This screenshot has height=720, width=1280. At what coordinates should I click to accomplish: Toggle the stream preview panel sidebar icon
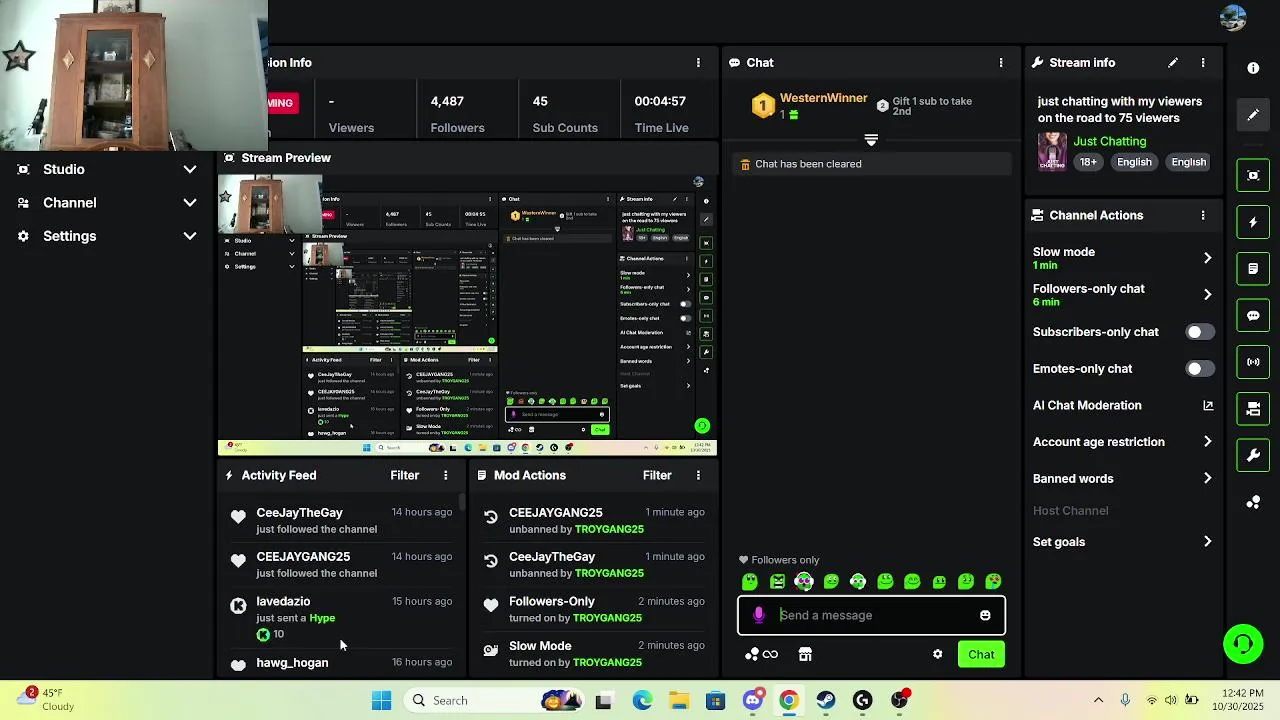click(x=1253, y=175)
